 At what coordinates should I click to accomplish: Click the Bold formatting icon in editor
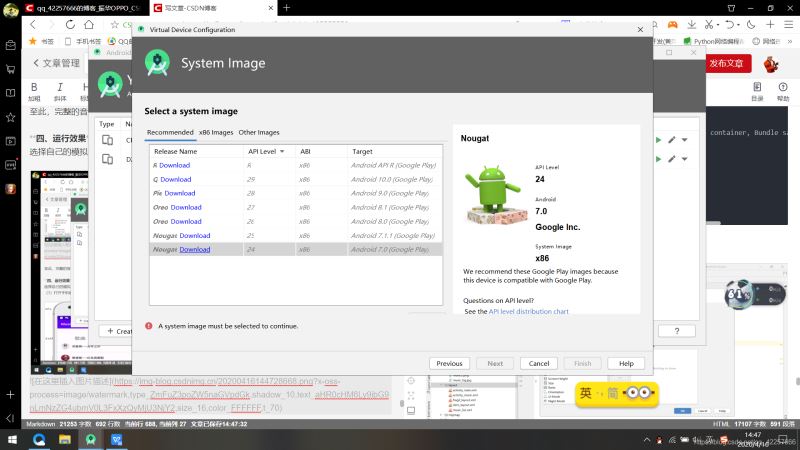pos(34,88)
